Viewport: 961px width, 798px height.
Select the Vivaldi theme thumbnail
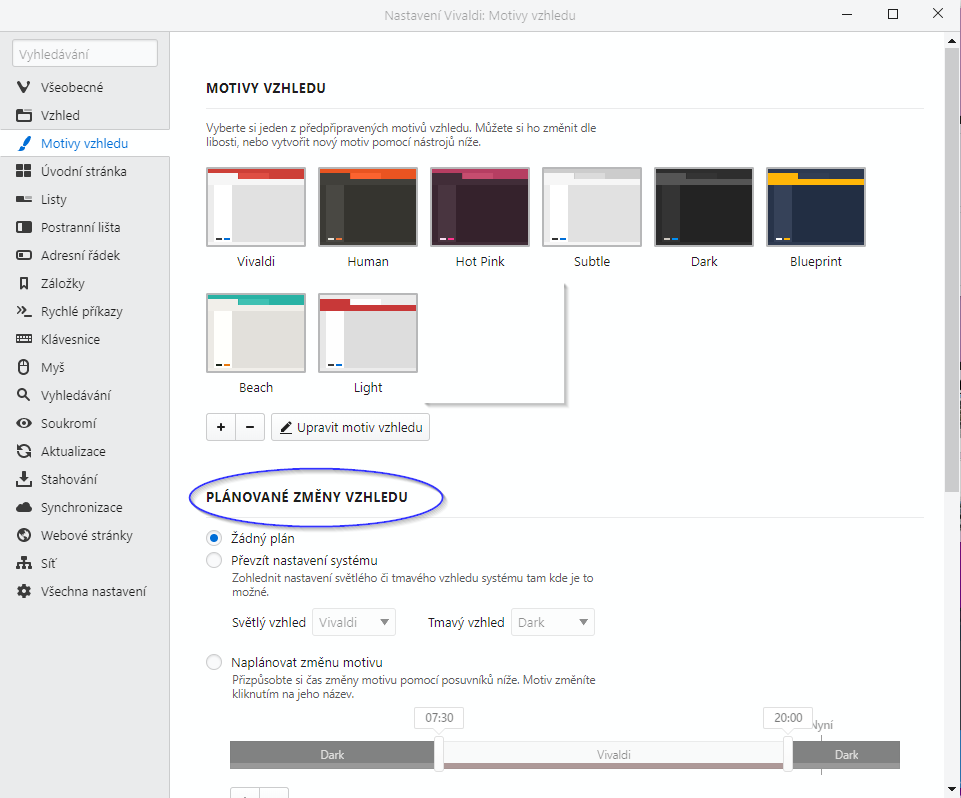click(x=256, y=207)
